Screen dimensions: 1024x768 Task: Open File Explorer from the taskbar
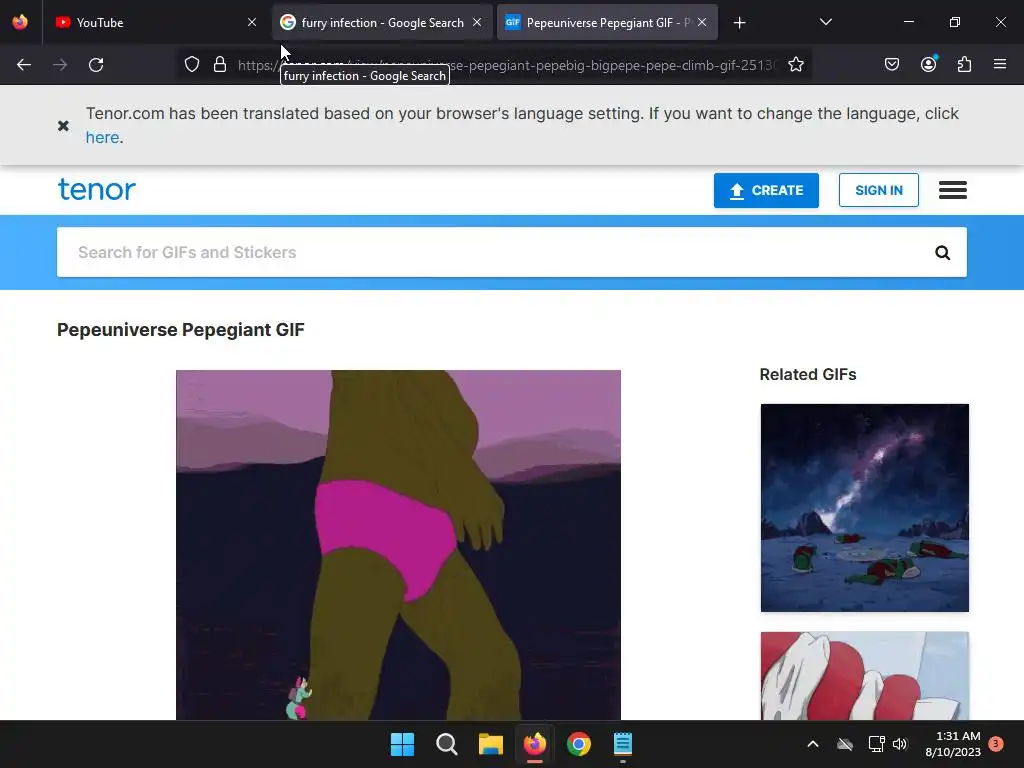(490, 744)
